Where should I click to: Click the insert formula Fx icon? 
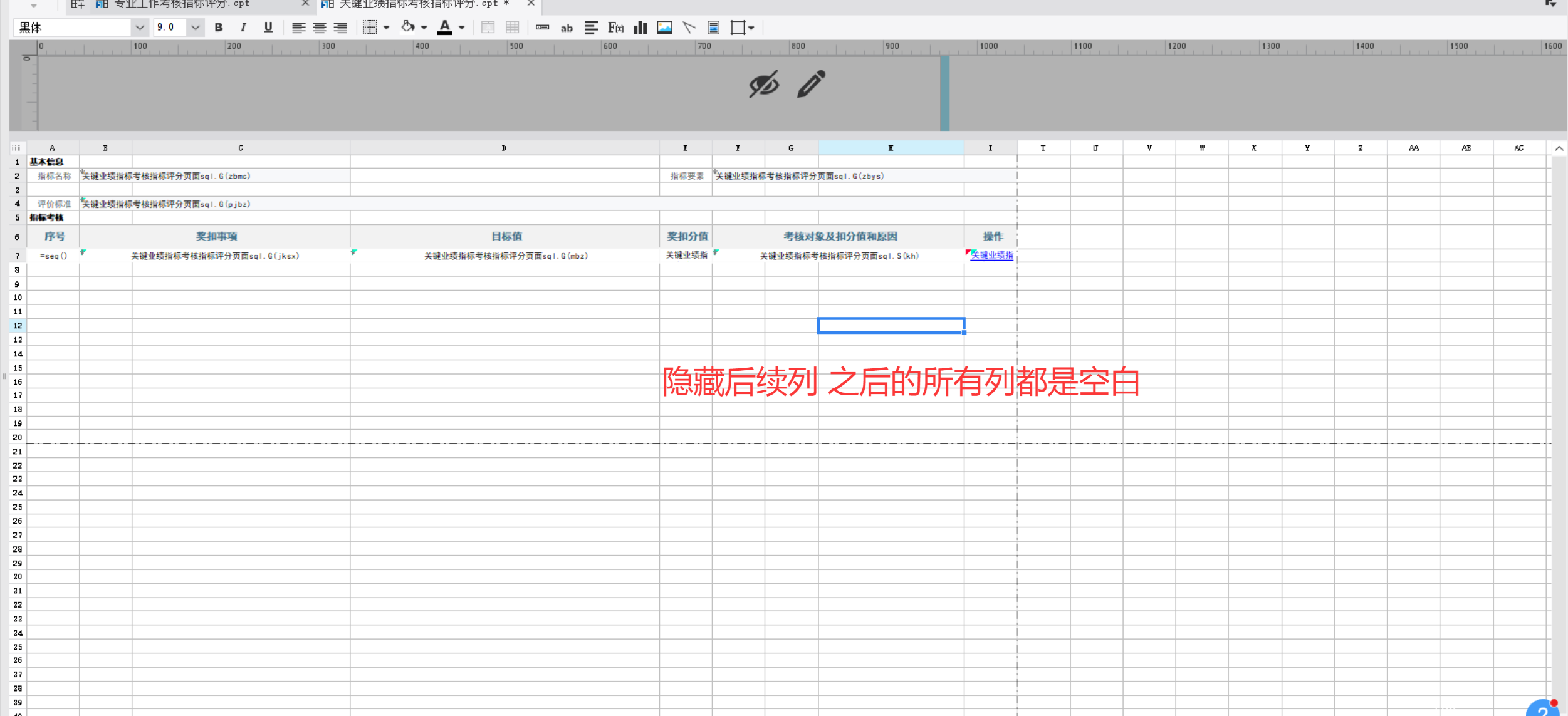(x=615, y=28)
